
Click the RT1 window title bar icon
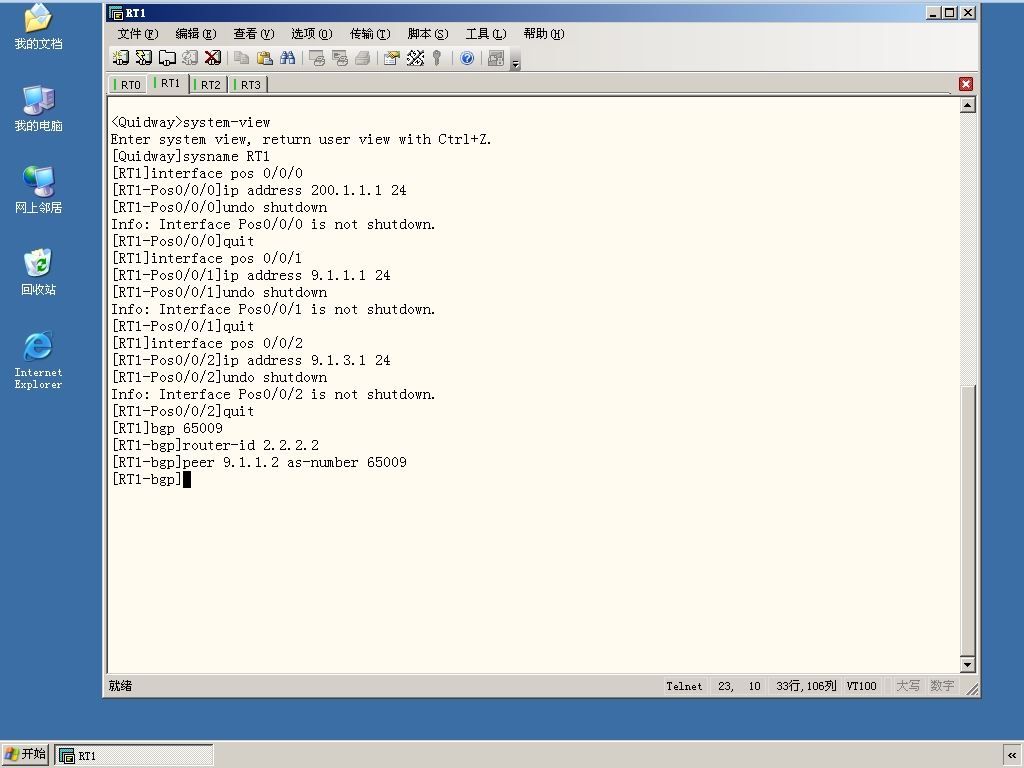point(116,13)
